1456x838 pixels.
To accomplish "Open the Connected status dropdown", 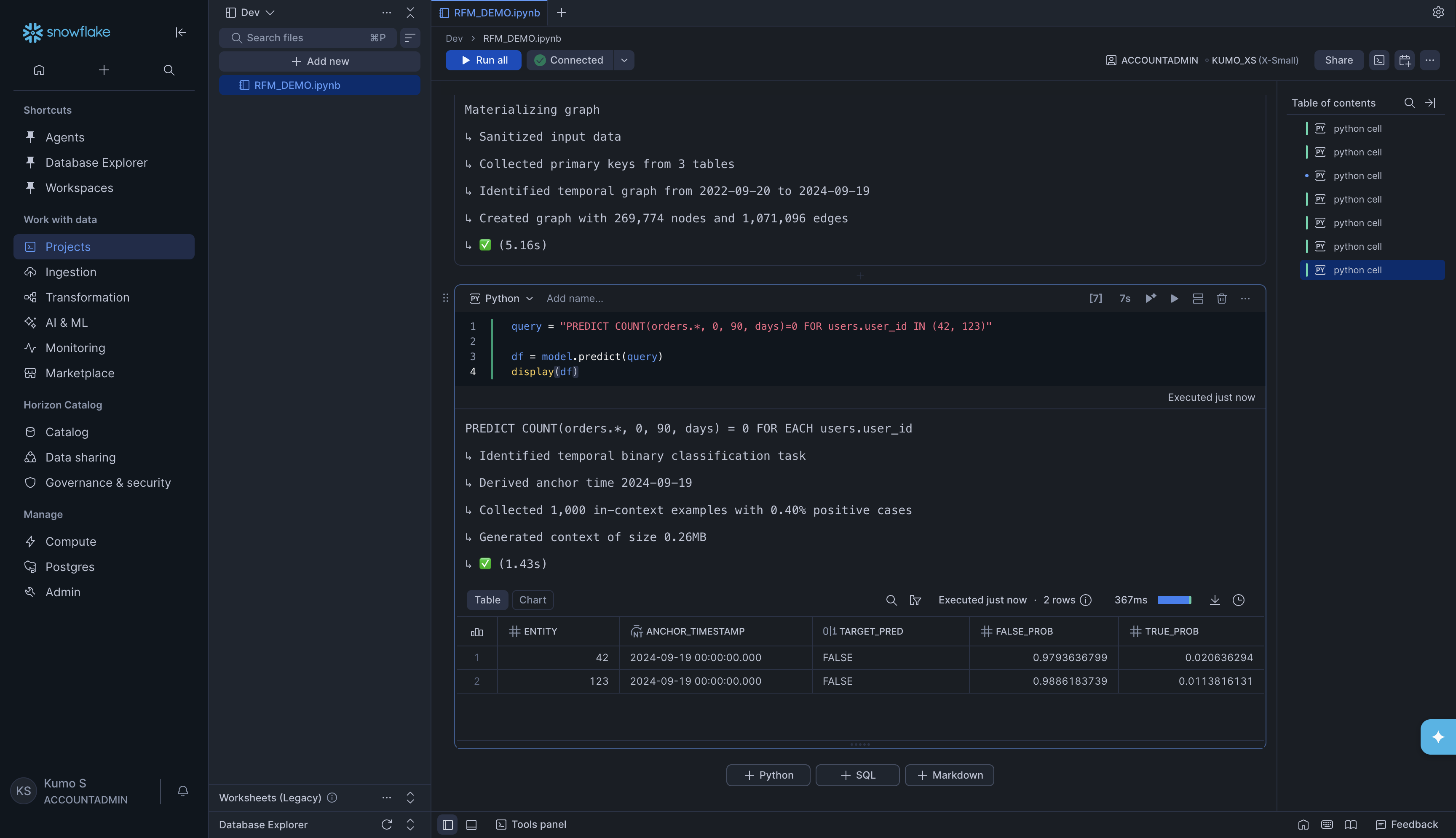I will pos(624,60).
